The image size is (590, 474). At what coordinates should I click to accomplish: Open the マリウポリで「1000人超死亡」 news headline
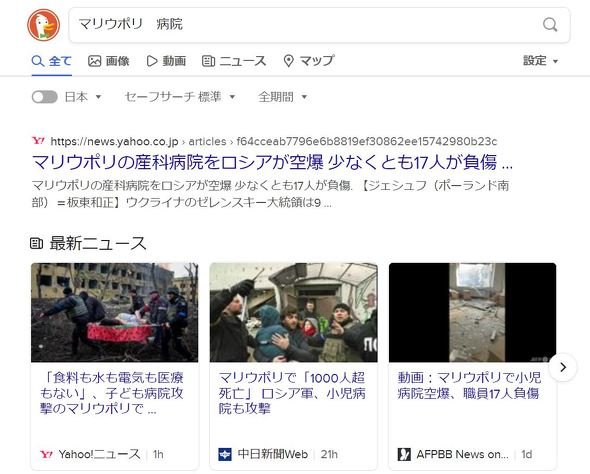coord(292,393)
